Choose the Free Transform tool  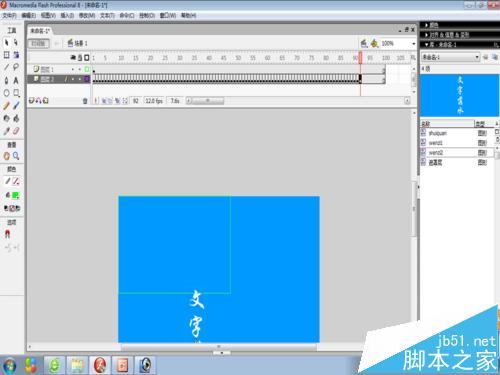[x=7, y=55]
